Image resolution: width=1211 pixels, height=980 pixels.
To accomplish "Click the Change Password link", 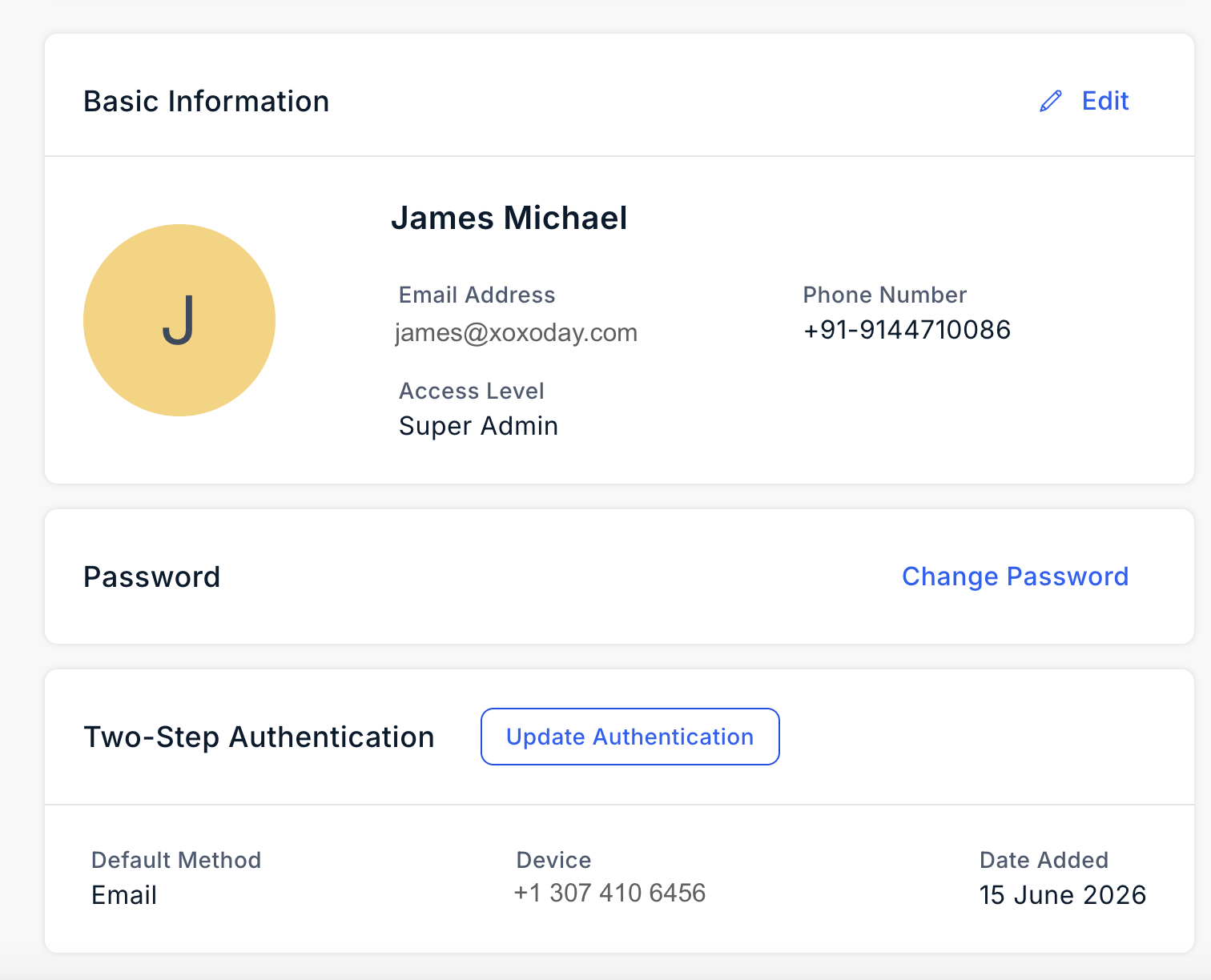I will pyautogui.click(x=1015, y=576).
